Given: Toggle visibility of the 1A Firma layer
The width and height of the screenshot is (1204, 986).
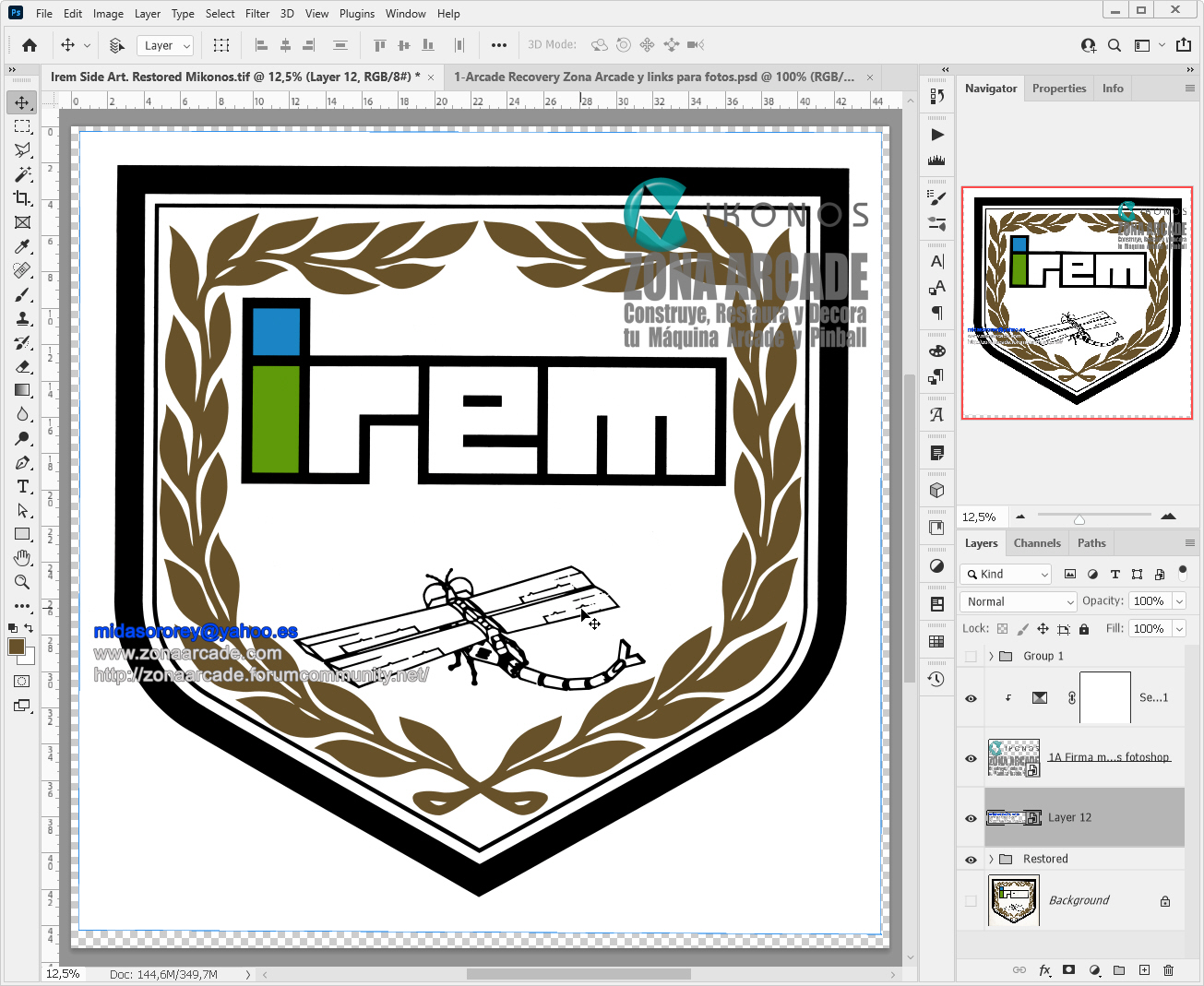Looking at the screenshot, I should 970,757.
